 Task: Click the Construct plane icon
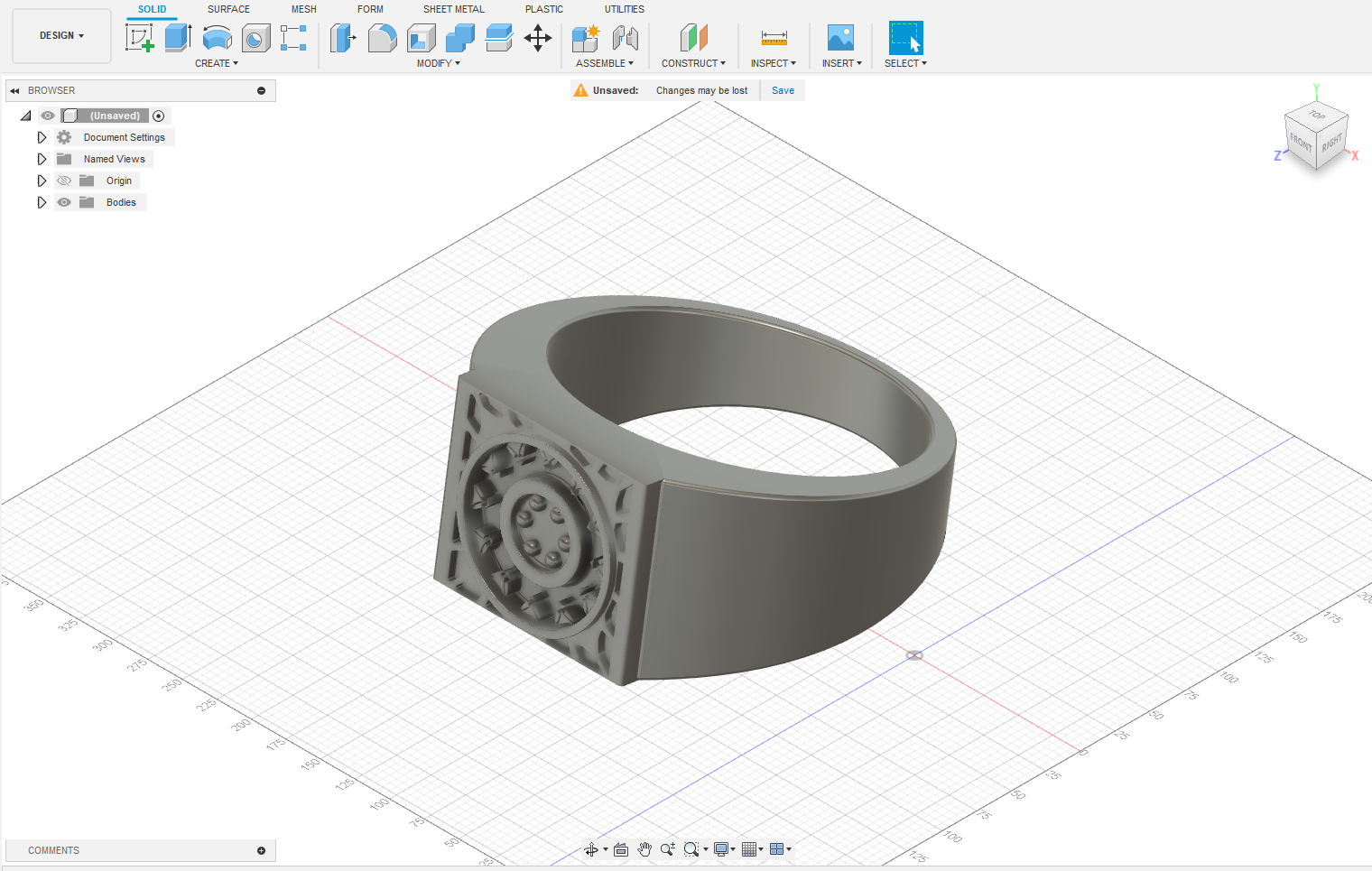pyautogui.click(x=693, y=38)
